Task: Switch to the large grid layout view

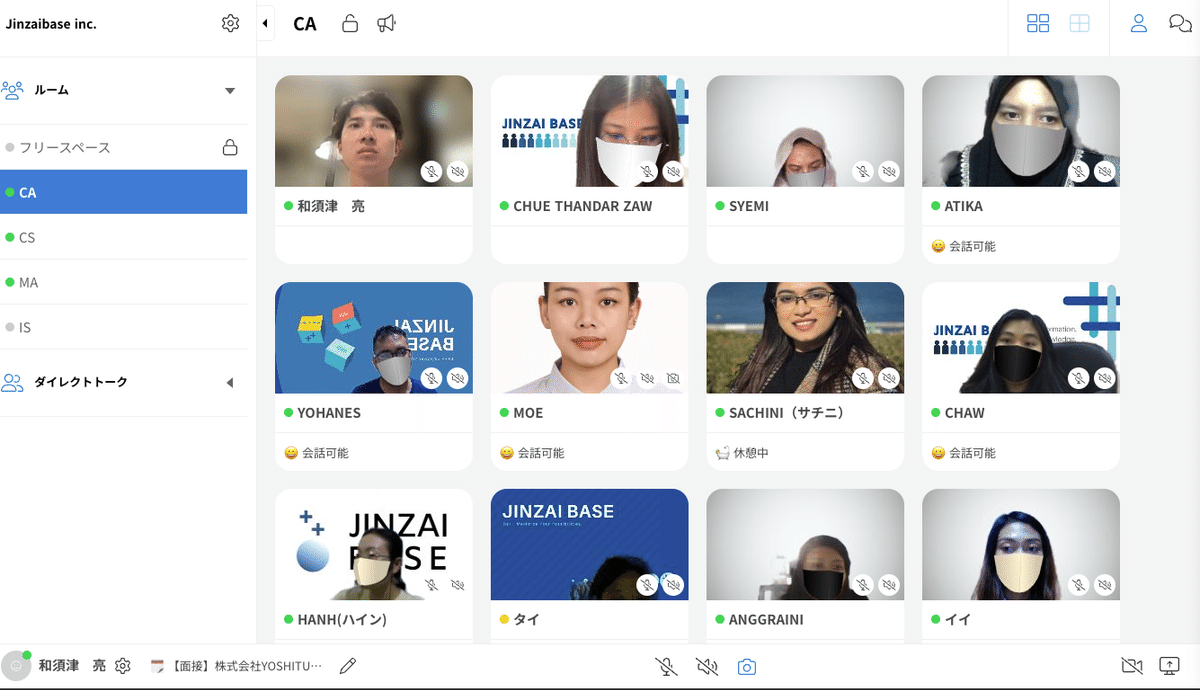Action: tap(1079, 23)
